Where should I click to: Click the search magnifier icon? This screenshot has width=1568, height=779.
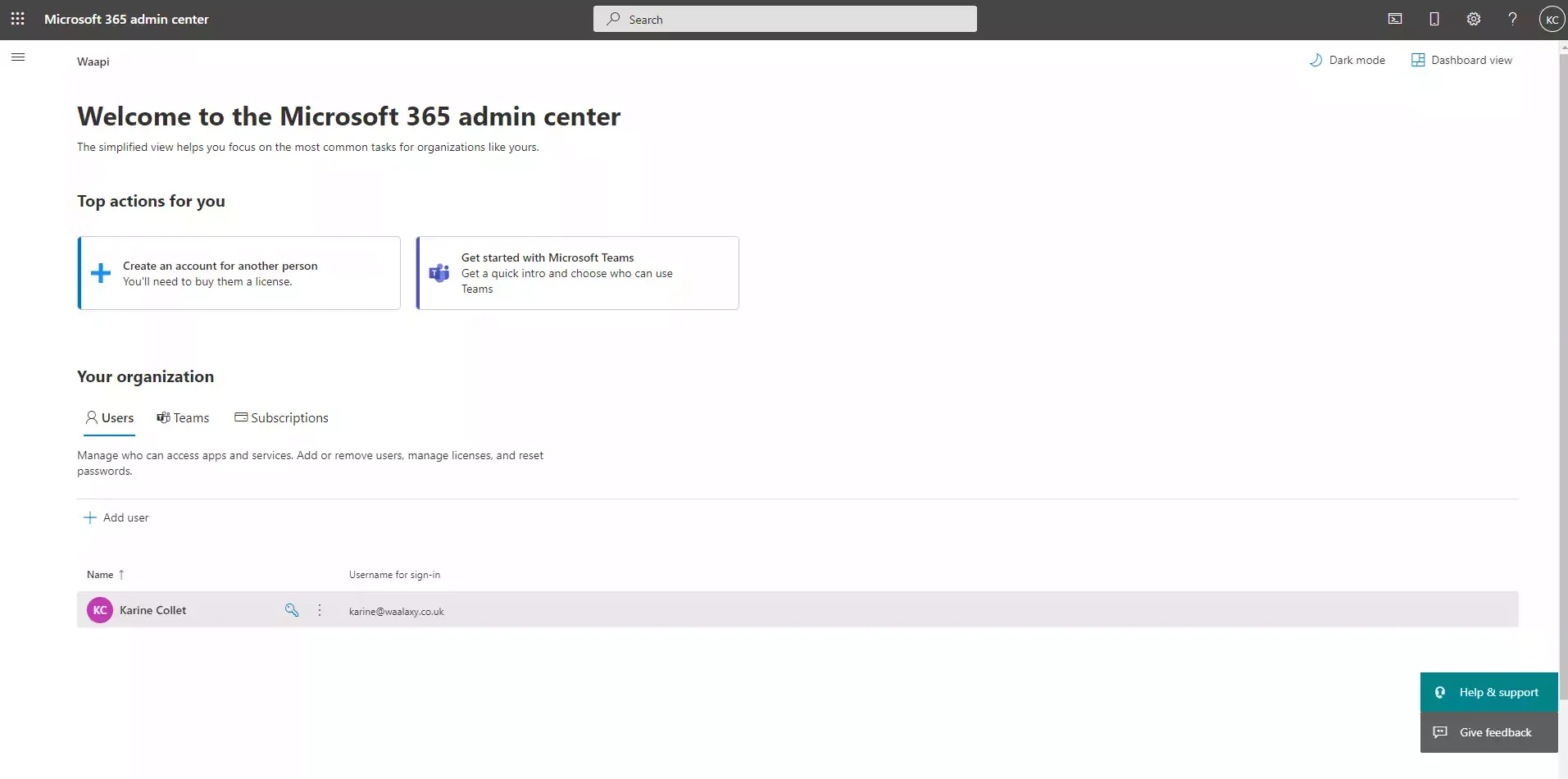click(x=613, y=19)
